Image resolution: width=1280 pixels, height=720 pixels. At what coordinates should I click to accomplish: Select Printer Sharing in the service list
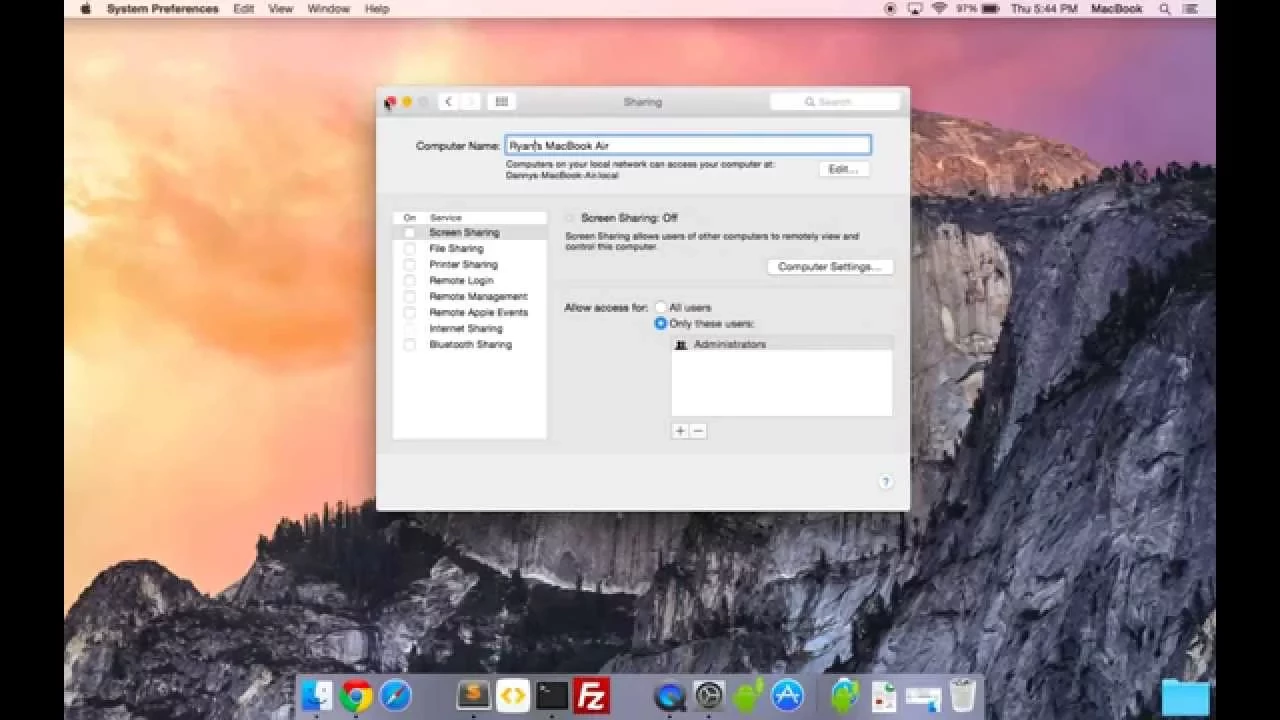click(470, 265)
